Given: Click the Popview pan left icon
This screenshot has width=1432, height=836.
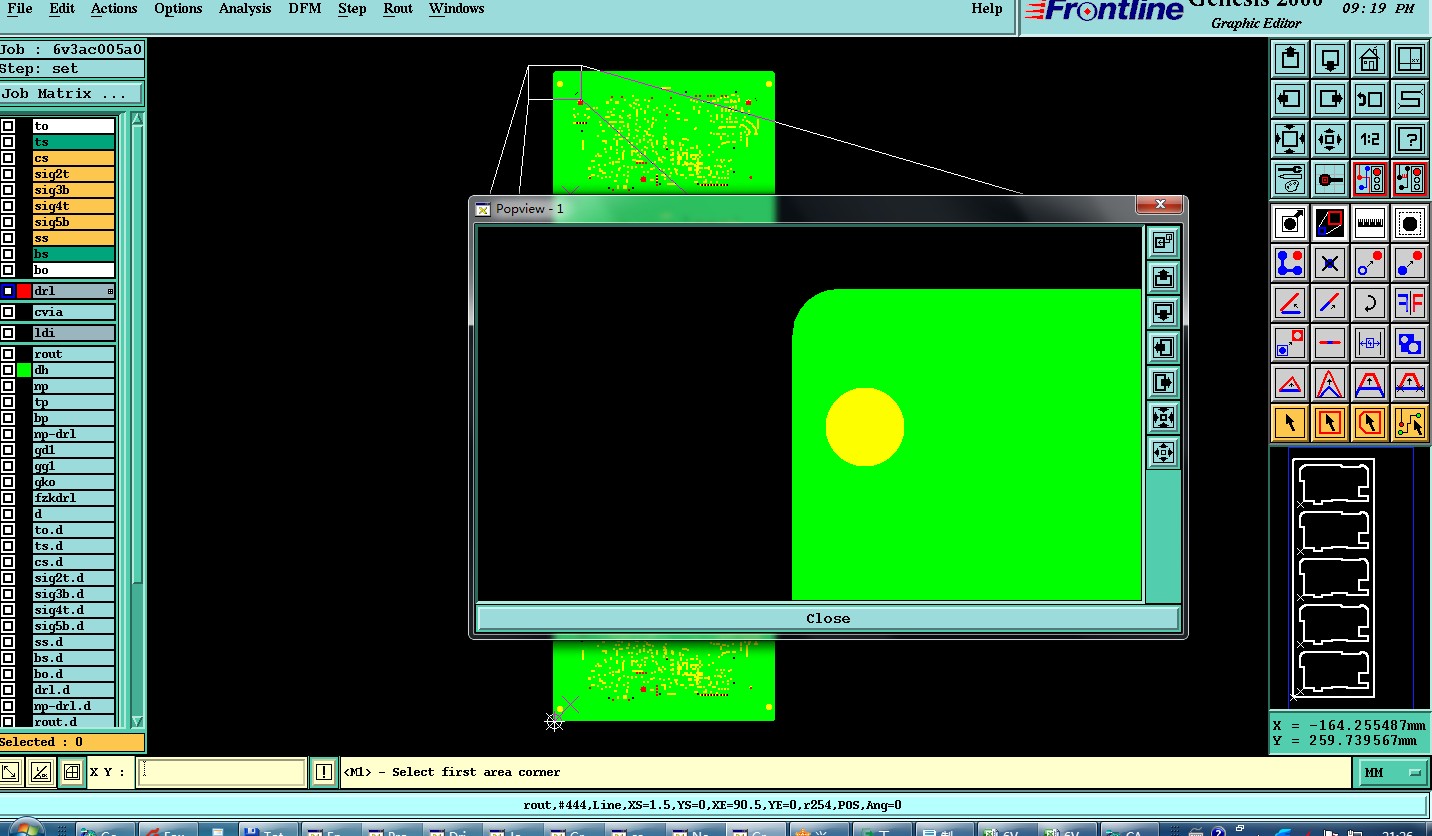Looking at the screenshot, I should tap(1163, 347).
